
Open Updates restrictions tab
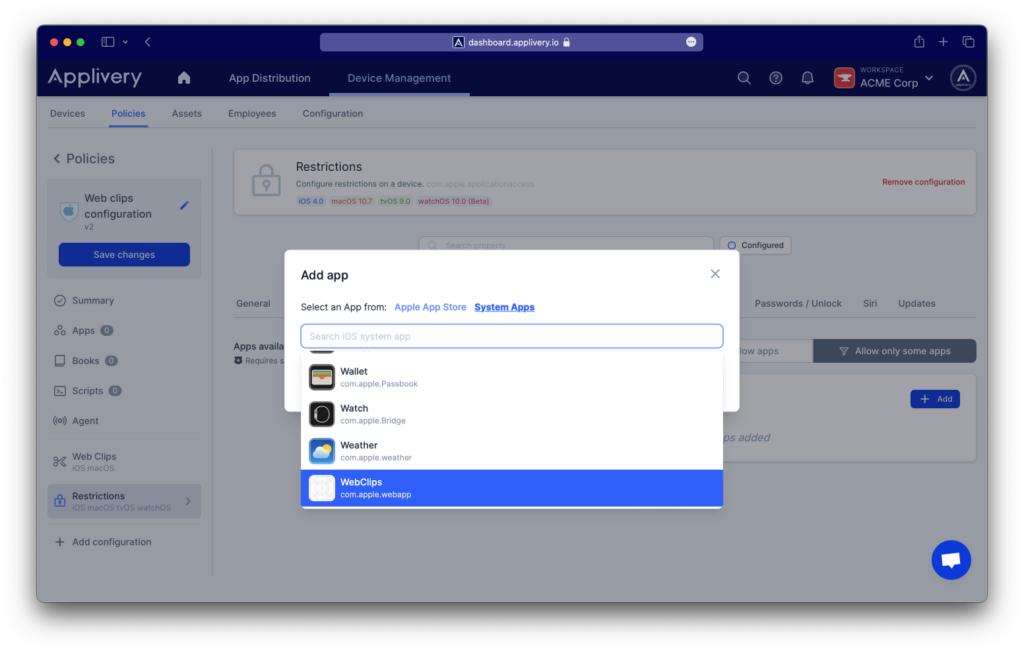(x=916, y=304)
